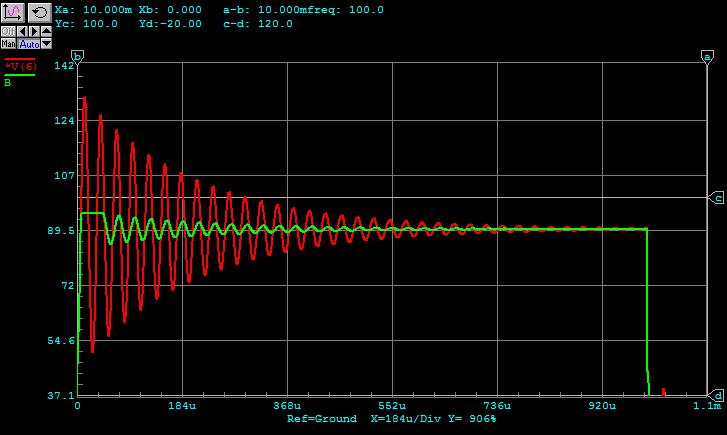The image size is (727, 435).
Task: Click the reset/refresh circular arrow button
Action: (x=39, y=12)
